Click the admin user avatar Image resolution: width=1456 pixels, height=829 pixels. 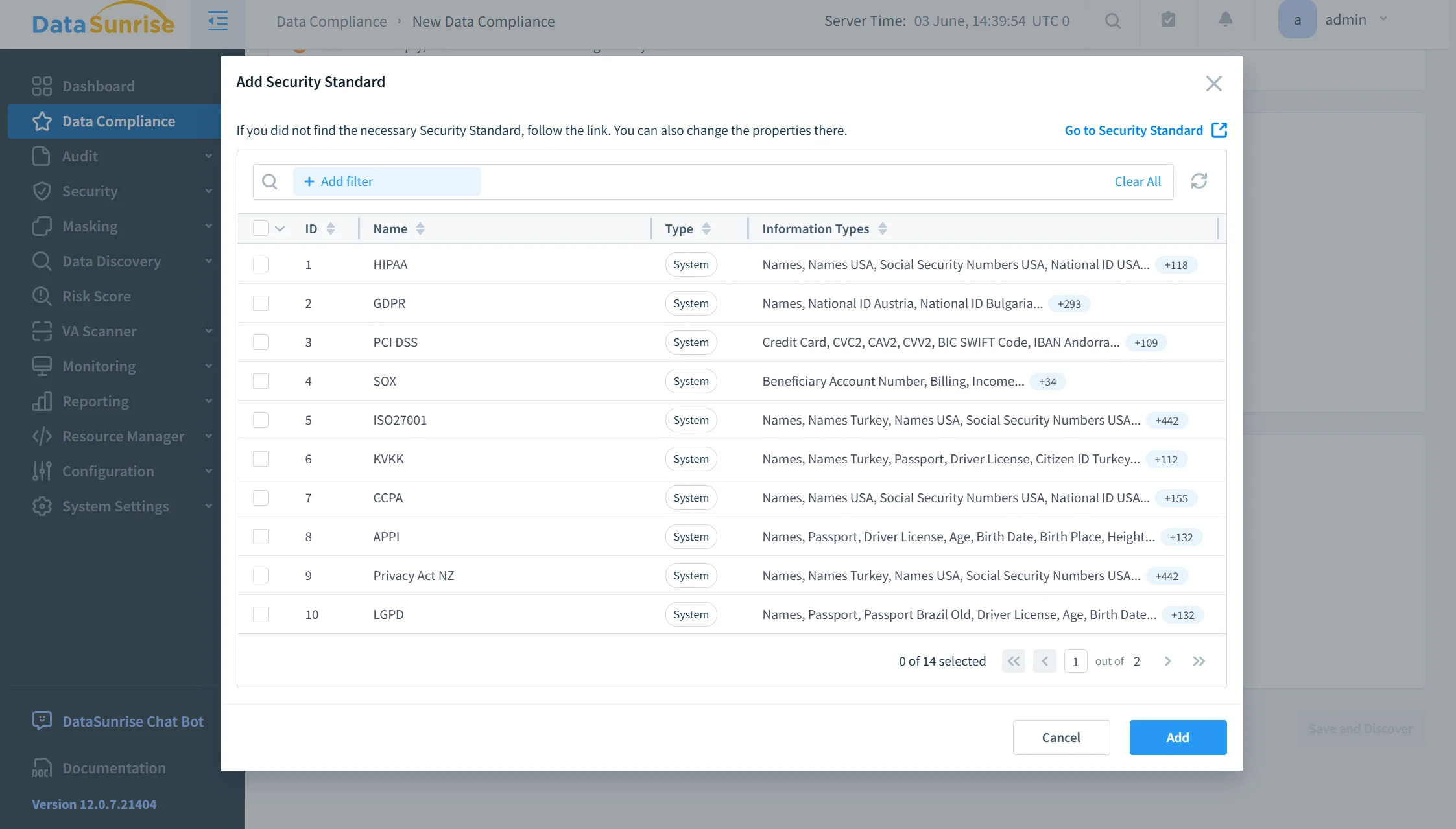[1297, 19]
